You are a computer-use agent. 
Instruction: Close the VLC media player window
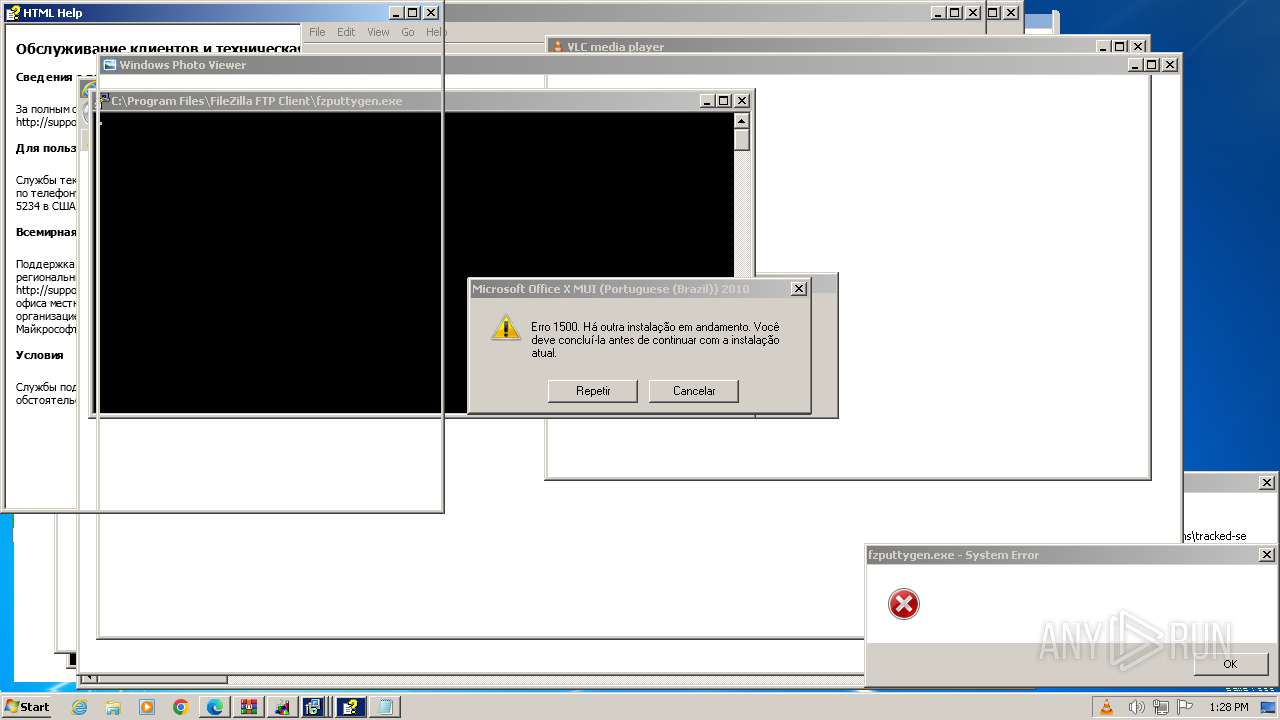1137,47
